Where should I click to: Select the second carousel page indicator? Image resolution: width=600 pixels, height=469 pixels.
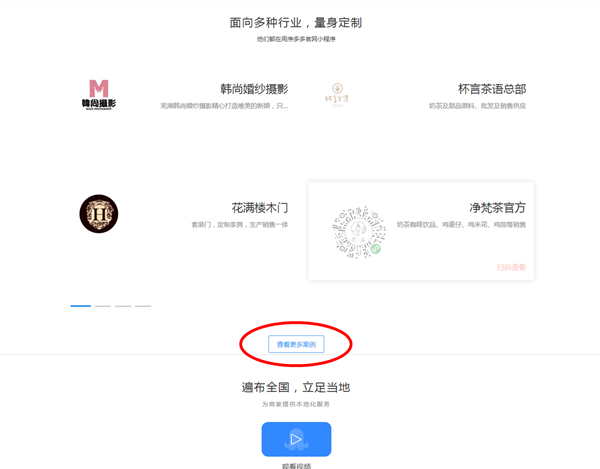point(103,306)
